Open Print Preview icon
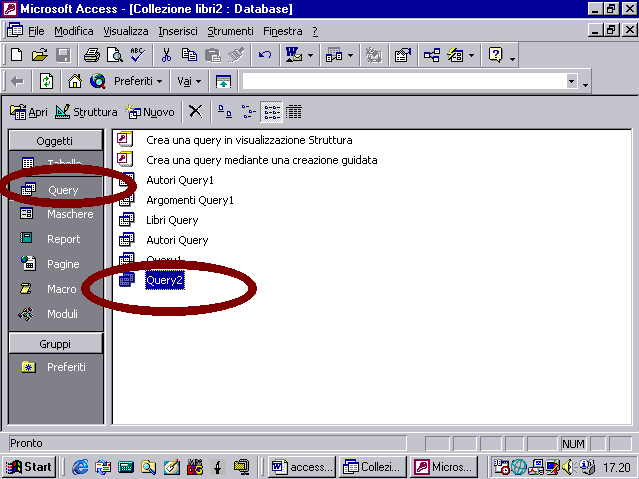Viewport: 639px width, 479px height. pos(115,55)
